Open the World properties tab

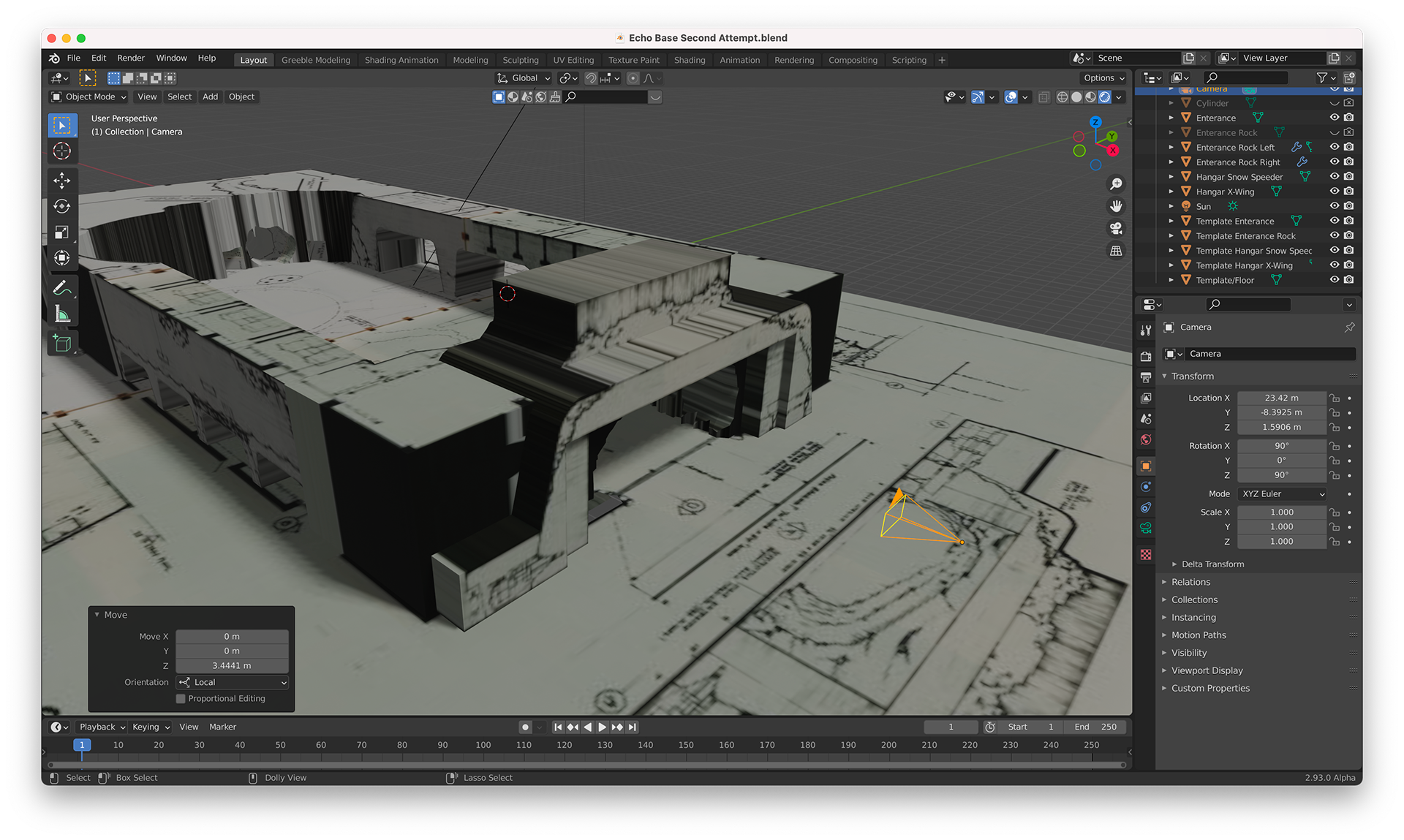click(x=1146, y=439)
